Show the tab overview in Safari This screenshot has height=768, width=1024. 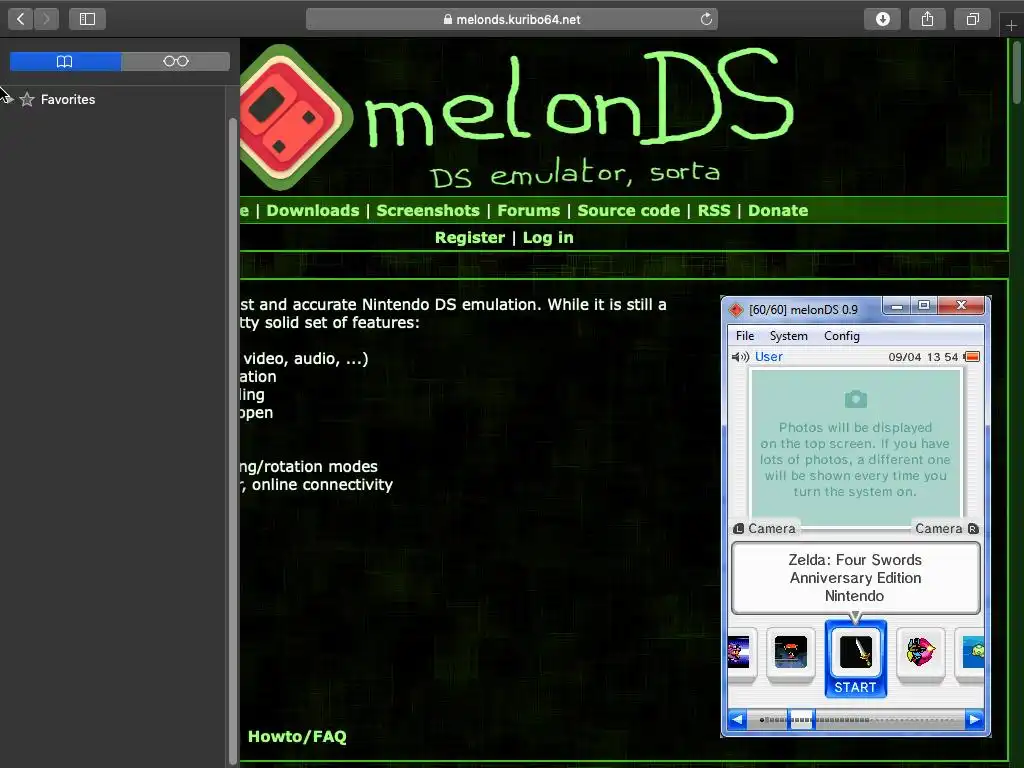coord(972,19)
